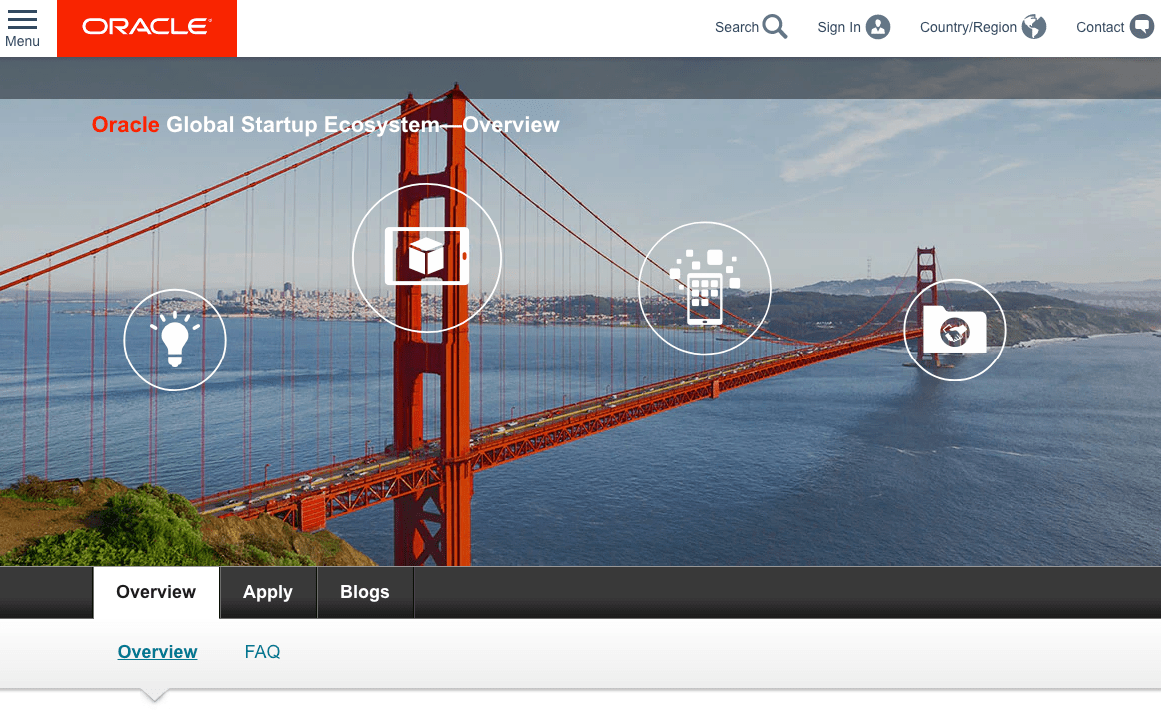Image resolution: width=1161 pixels, height=712 pixels.
Task: Open the hamburger Menu icon
Action: pyautogui.click(x=22, y=20)
